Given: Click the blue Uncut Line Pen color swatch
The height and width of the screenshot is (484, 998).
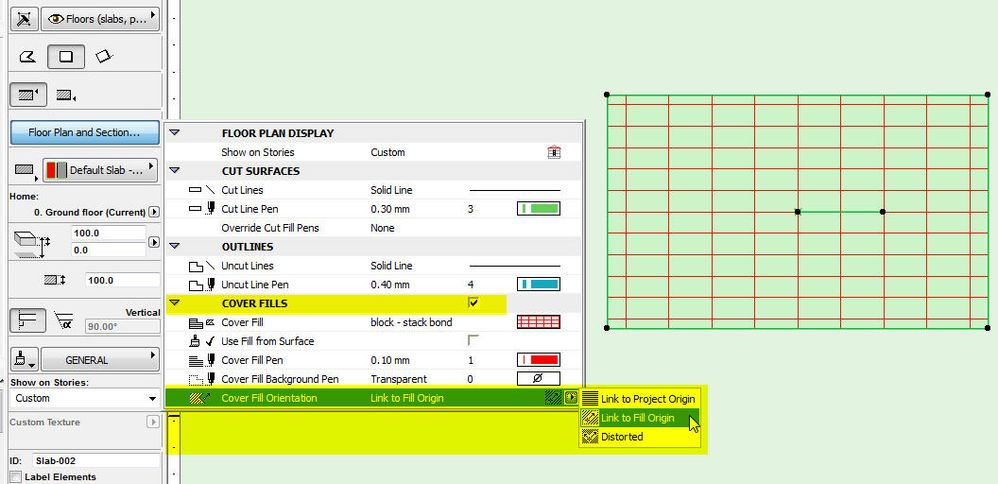Looking at the screenshot, I should click(x=538, y=284).
